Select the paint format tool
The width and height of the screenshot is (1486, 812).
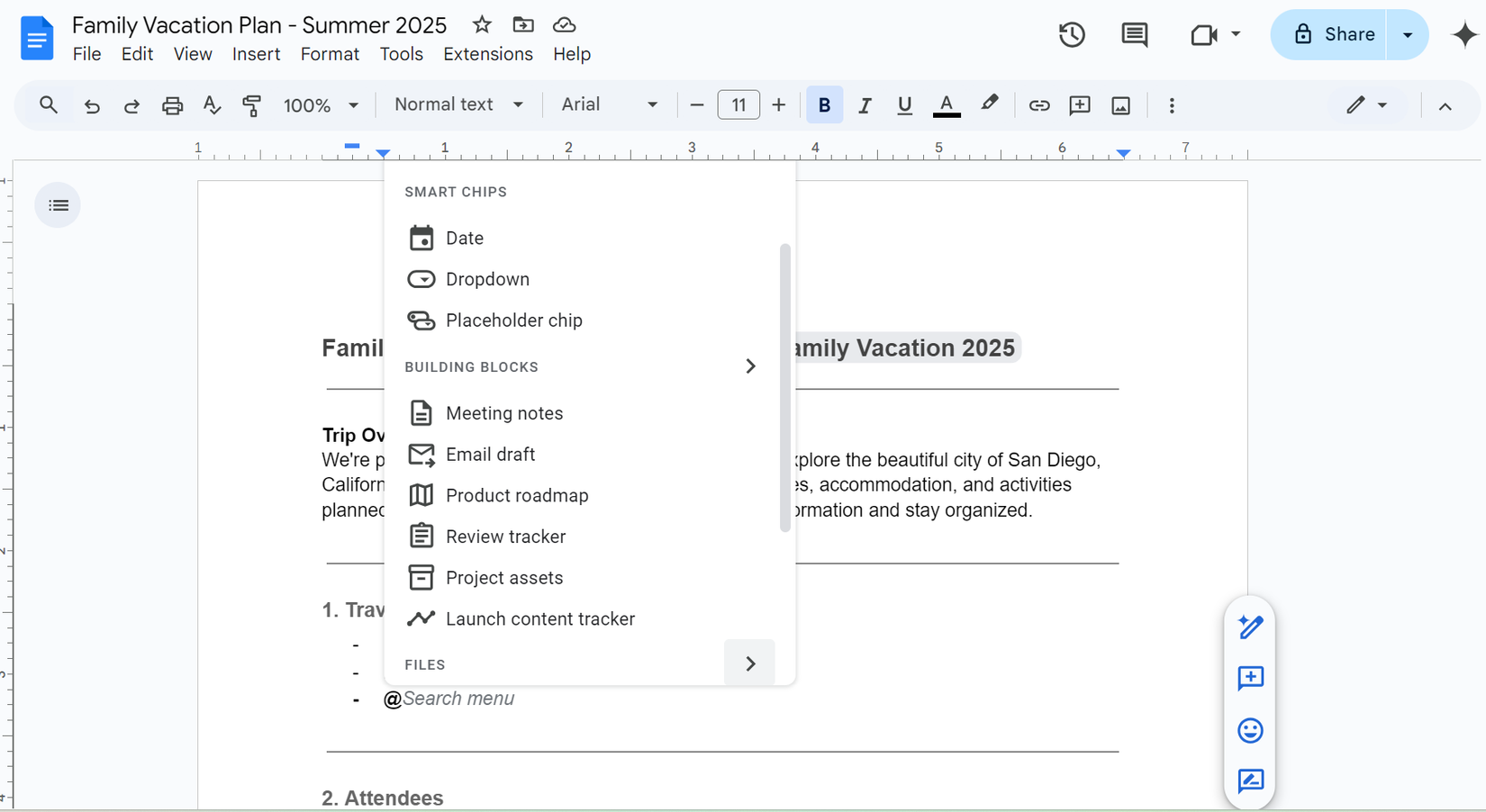(x=251, y=105)
